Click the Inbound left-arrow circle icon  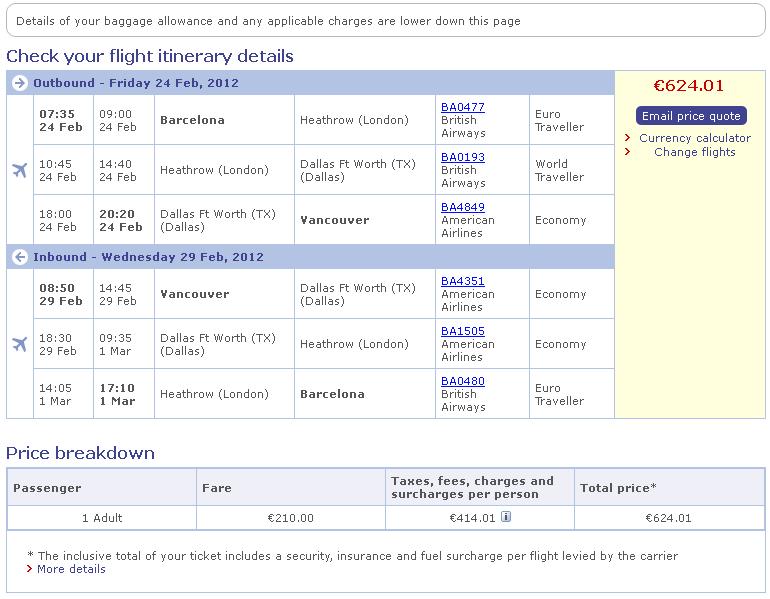19,257
